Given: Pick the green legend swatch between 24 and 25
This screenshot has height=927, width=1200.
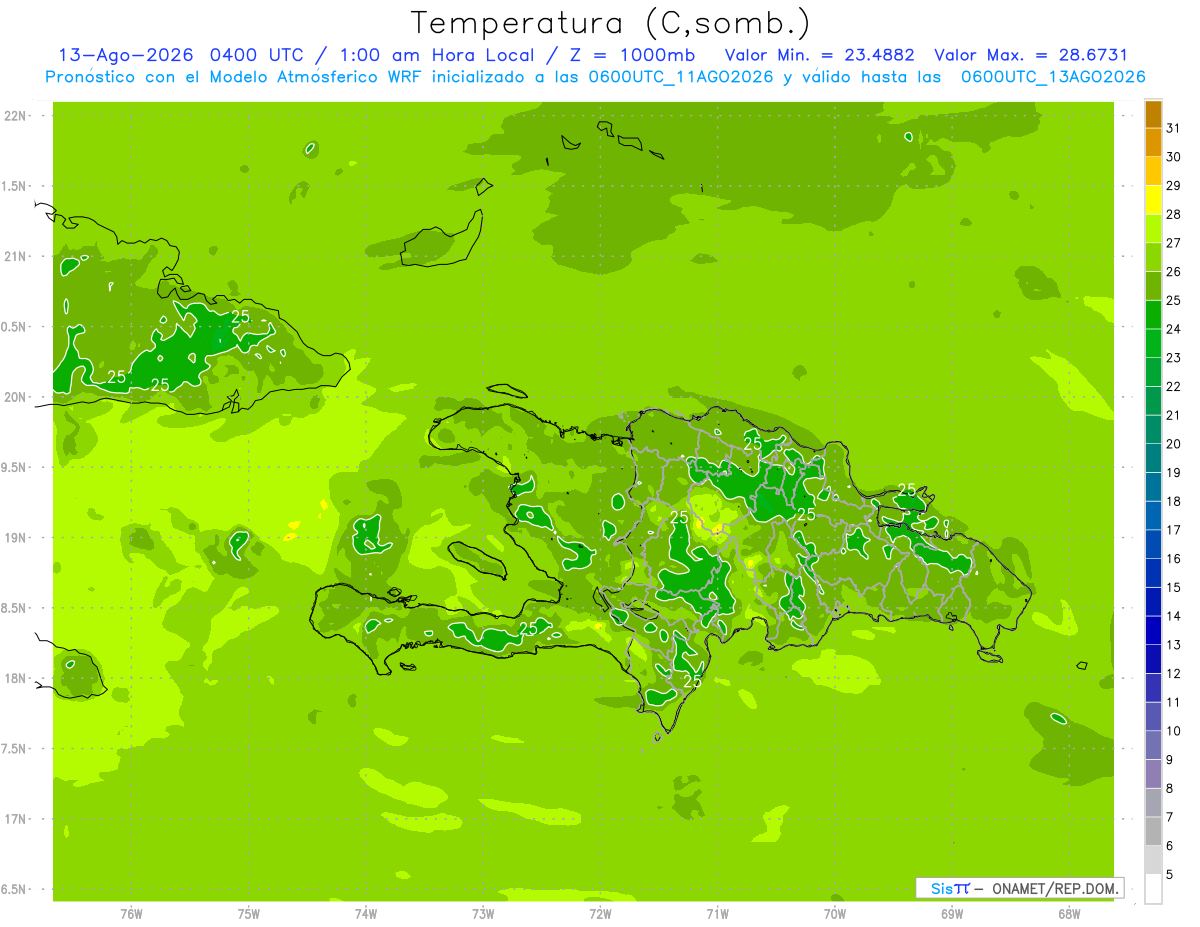Looking at the screenshot, I should click(1153, 315).
